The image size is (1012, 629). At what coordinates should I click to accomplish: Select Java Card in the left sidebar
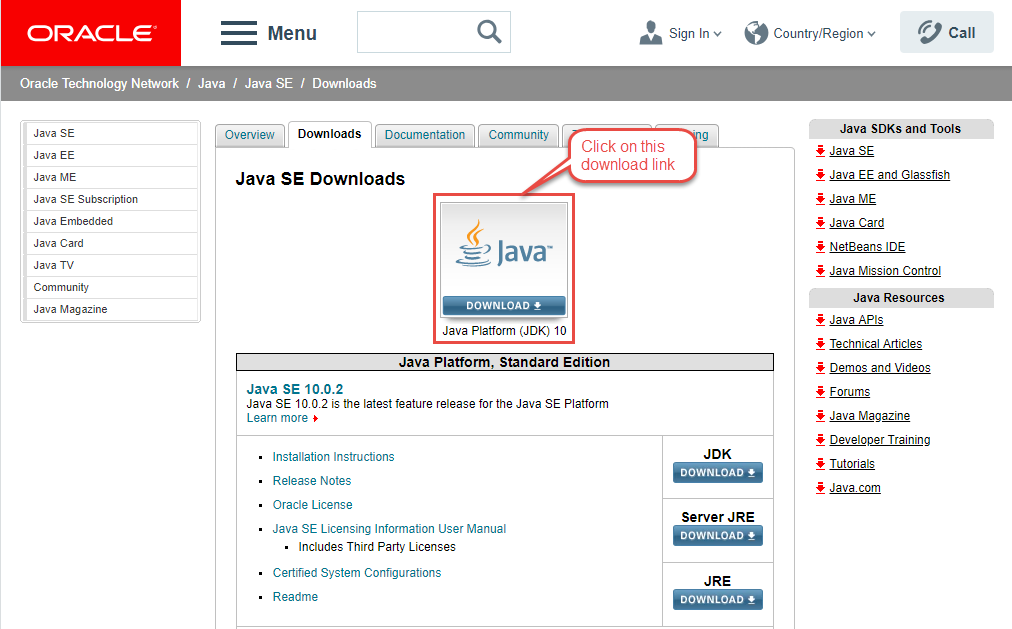[57, 243]
